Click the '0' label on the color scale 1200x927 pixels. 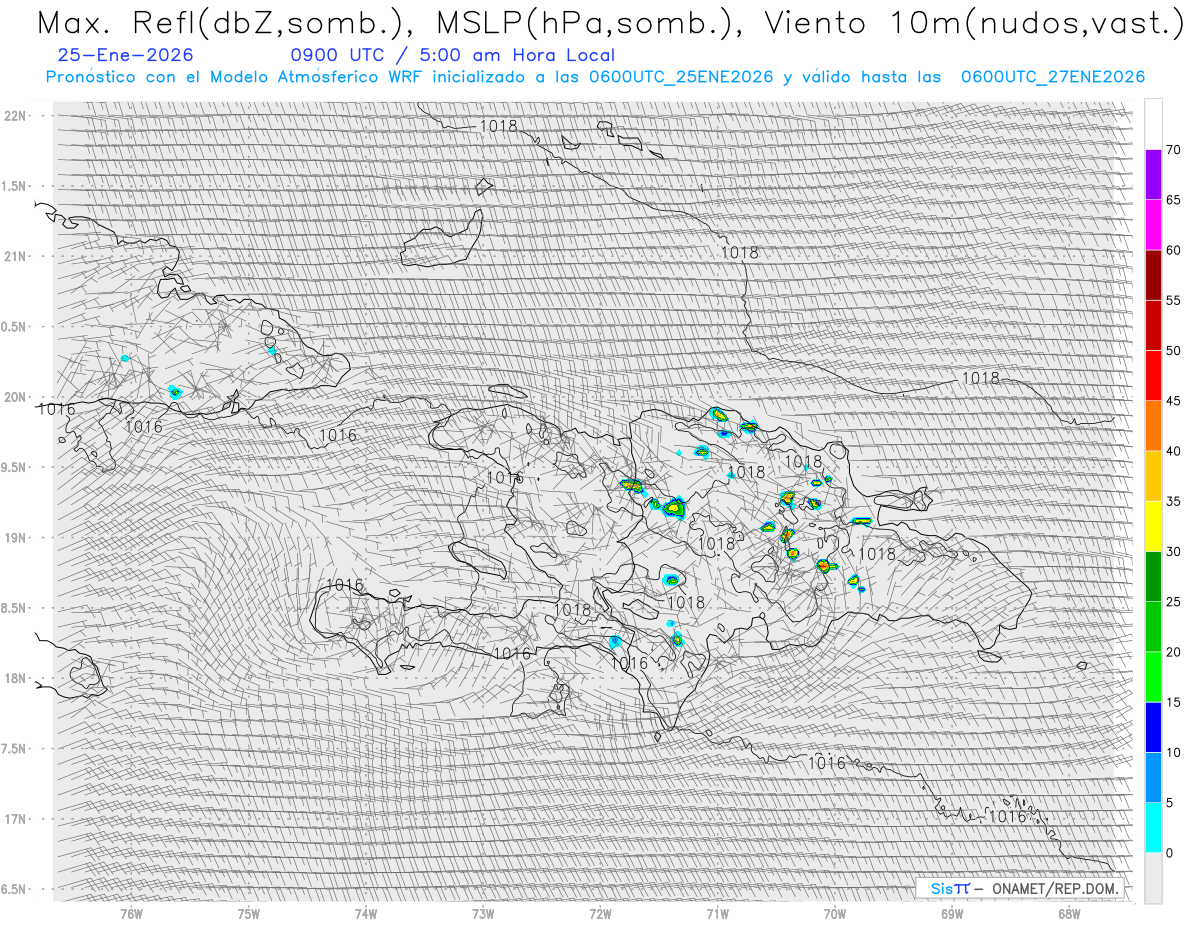1169,852
